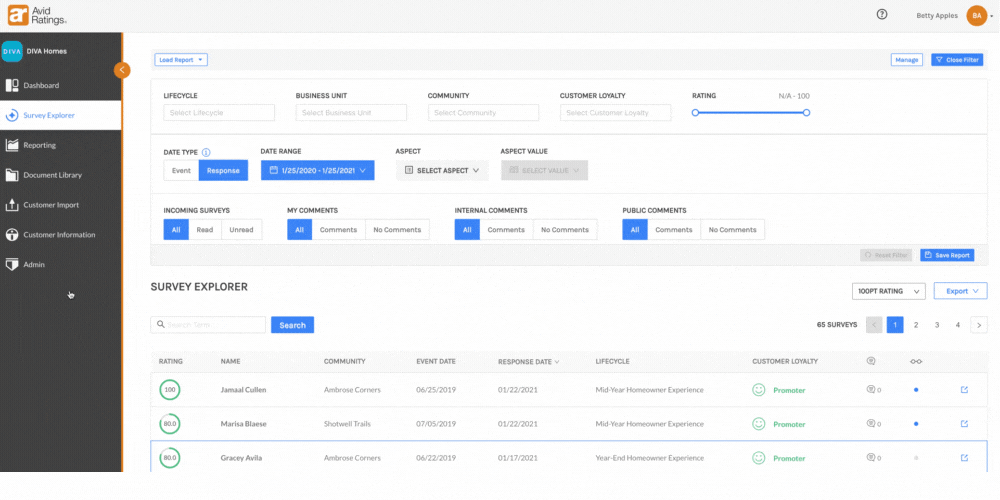The height and width of the screenshot is (500, 1000).
Task: Open the help question mark icon
Action: (x=882, y=15)
